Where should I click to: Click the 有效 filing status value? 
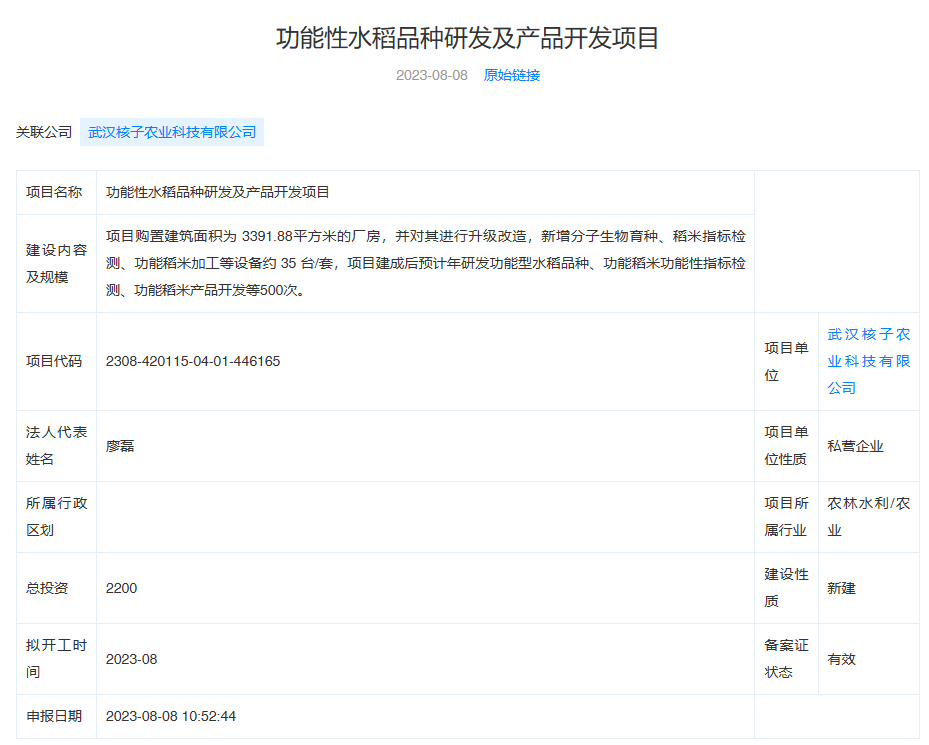(841, 659)
